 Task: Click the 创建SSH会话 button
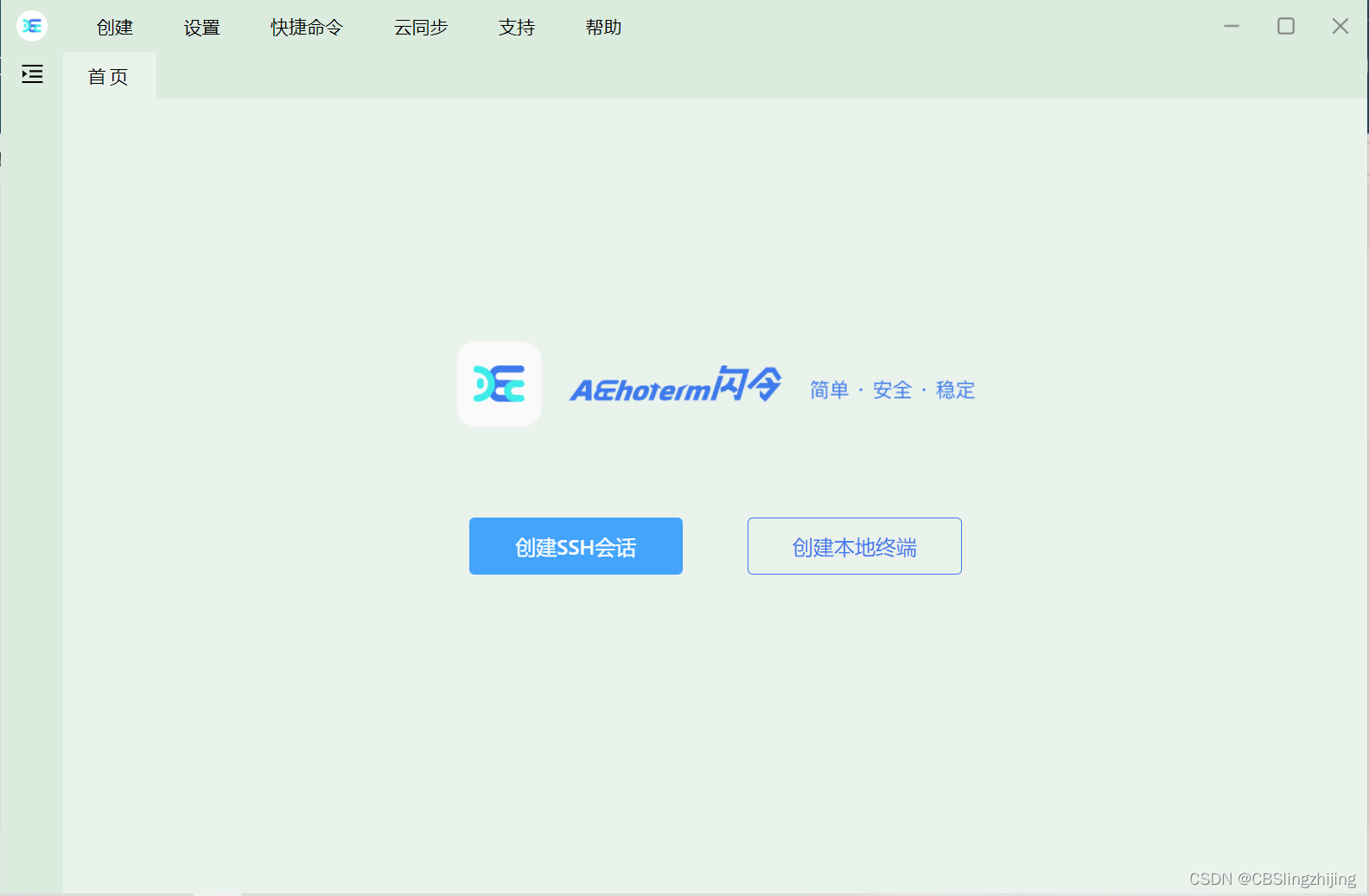pyautogui.click(x=576, y=546)
